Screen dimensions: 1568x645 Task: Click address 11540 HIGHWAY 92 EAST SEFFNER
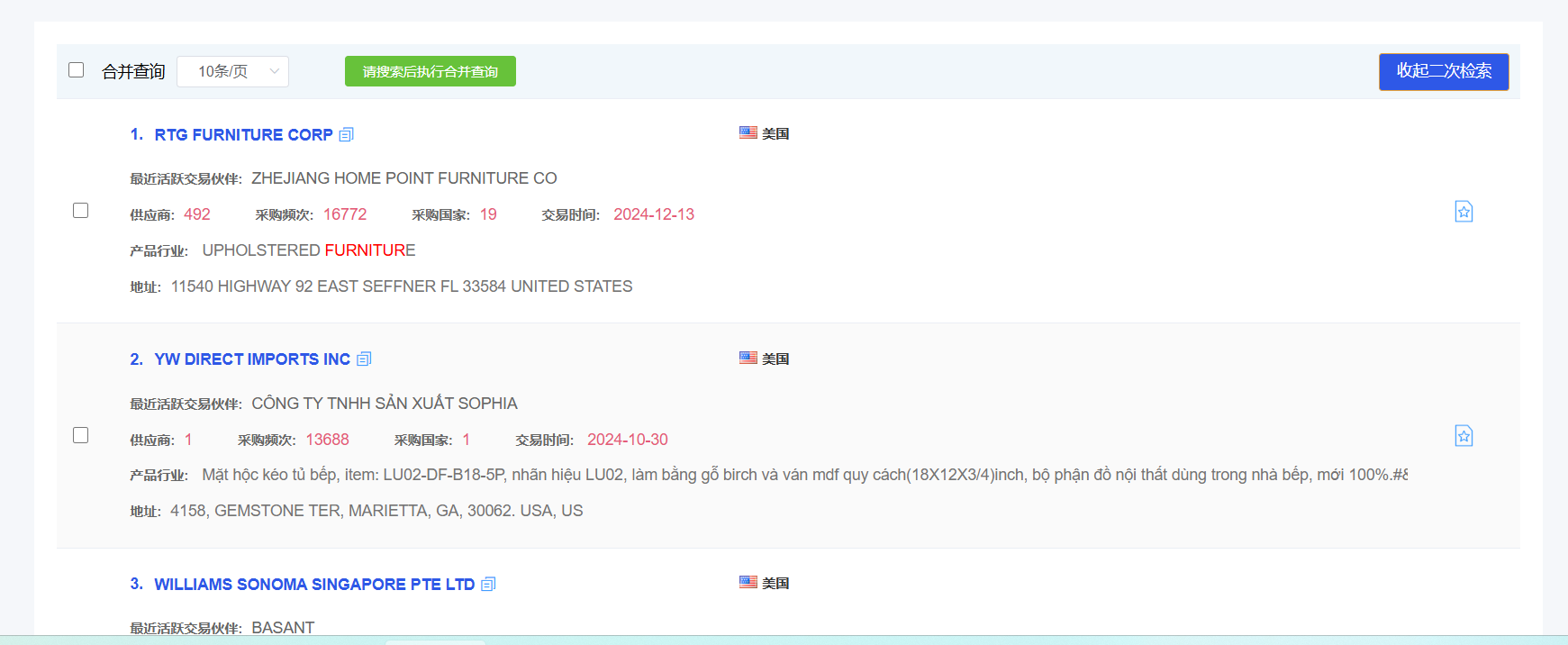(402, 286)
